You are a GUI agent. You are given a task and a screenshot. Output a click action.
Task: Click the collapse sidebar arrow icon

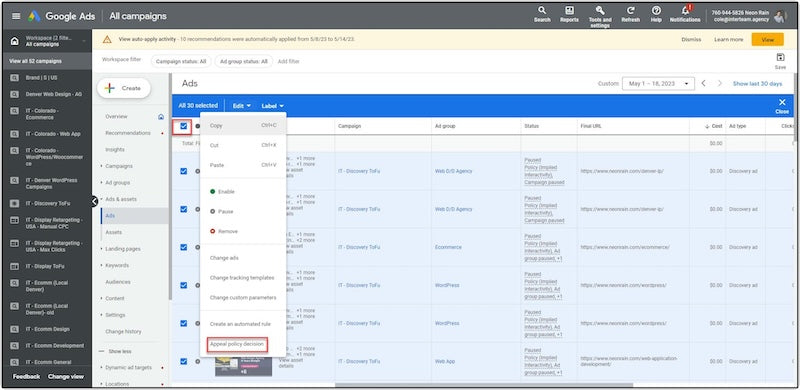[94, 202]
